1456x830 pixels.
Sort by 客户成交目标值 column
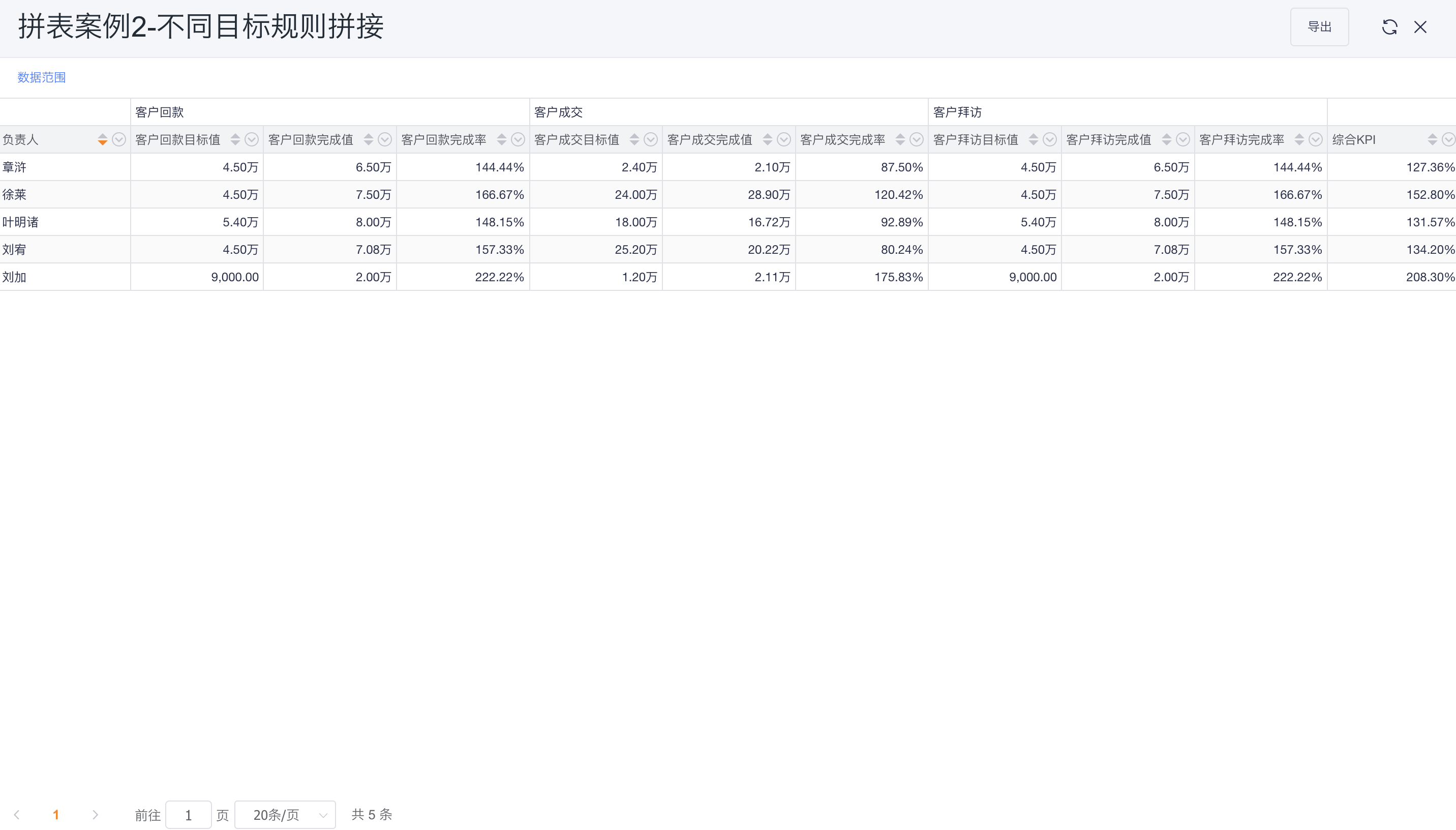(x=634, y=139)
